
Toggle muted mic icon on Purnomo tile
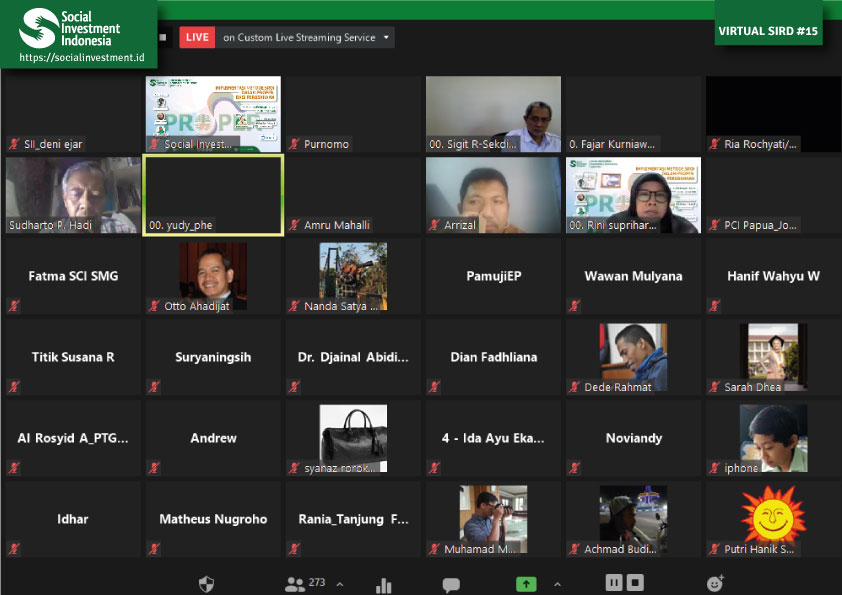294,144
